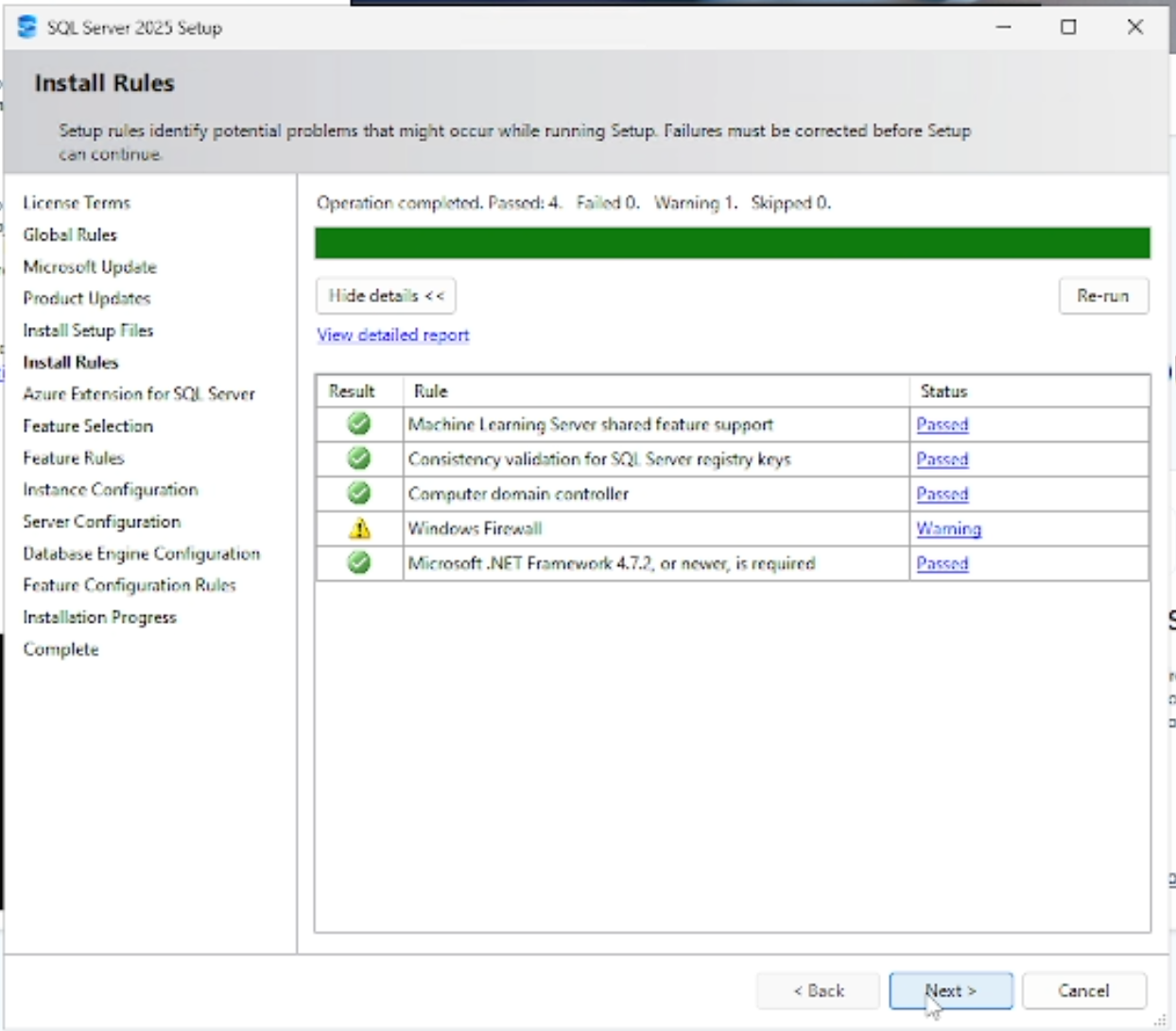Screen dimensions: 1176x1031
Task: Open the Warning link for Windows Firewall
Action: [x=947, y=528]
